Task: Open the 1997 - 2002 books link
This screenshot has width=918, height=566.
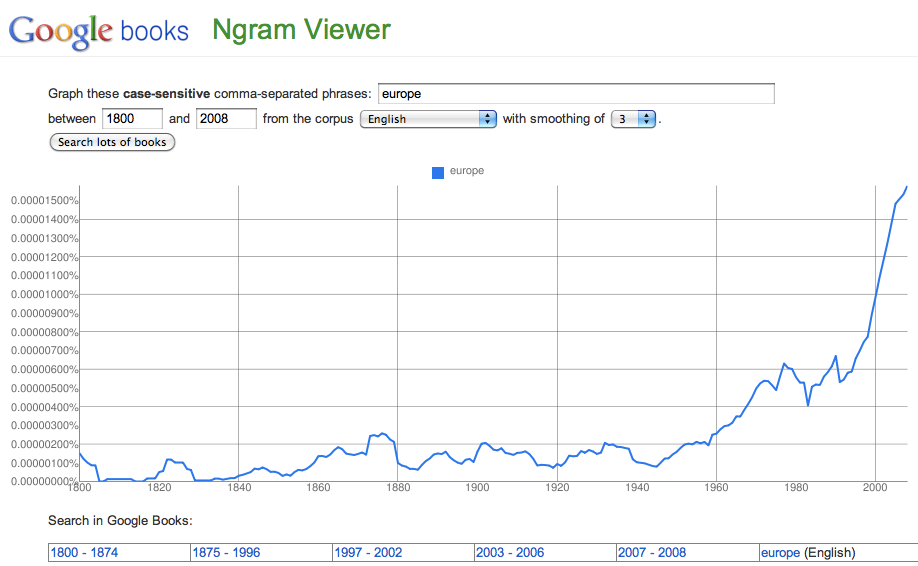Action: tap(368, 553)
